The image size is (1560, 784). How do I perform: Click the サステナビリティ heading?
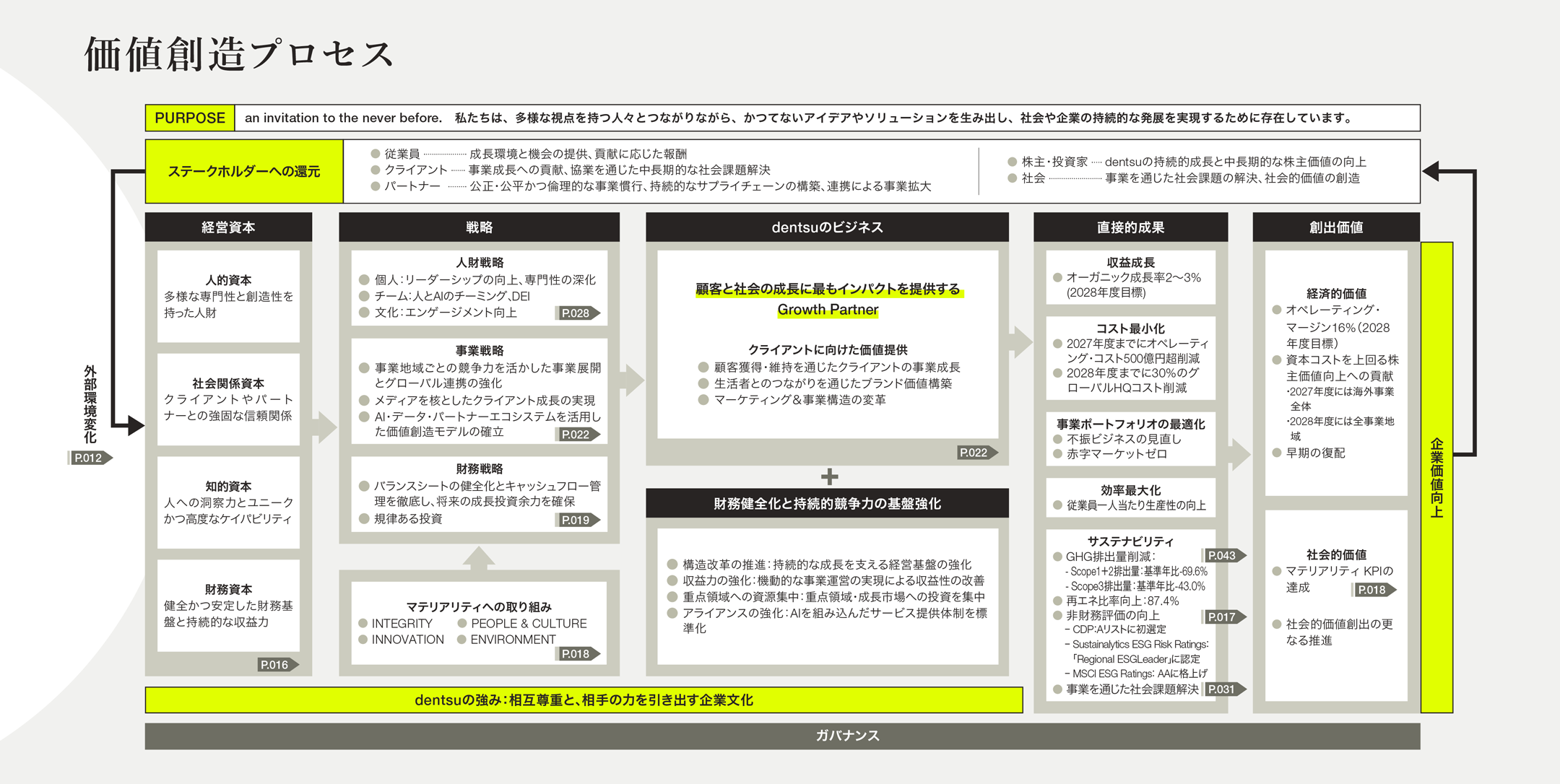point(1131,541)
